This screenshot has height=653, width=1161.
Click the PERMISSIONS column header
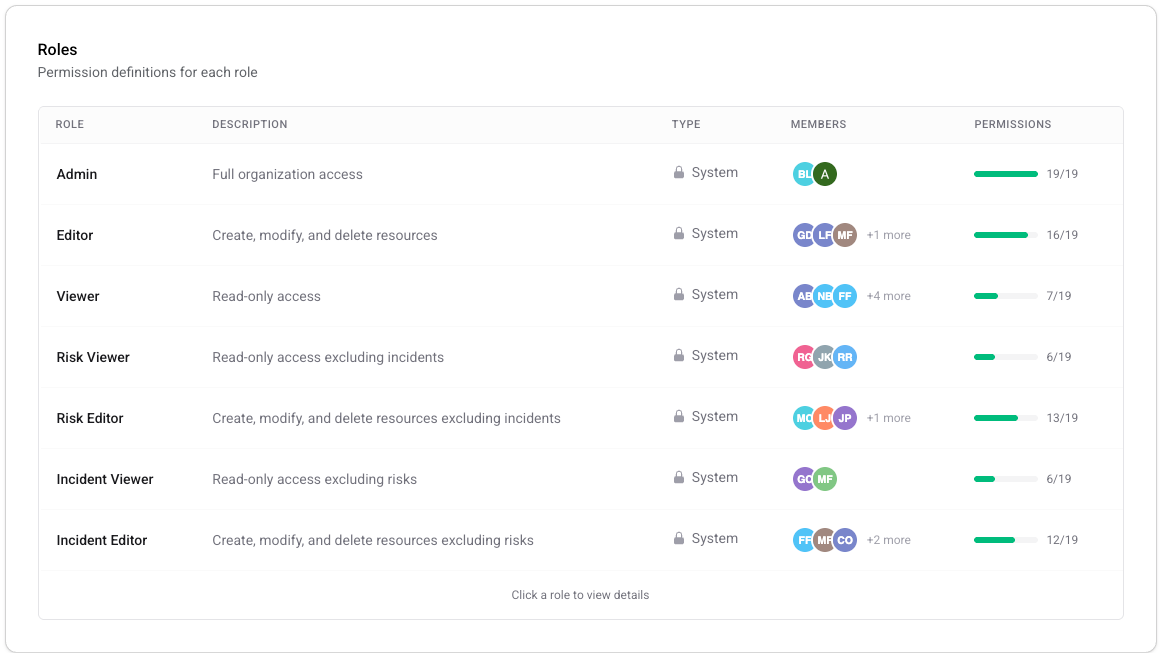click(x=1012, y=124)
